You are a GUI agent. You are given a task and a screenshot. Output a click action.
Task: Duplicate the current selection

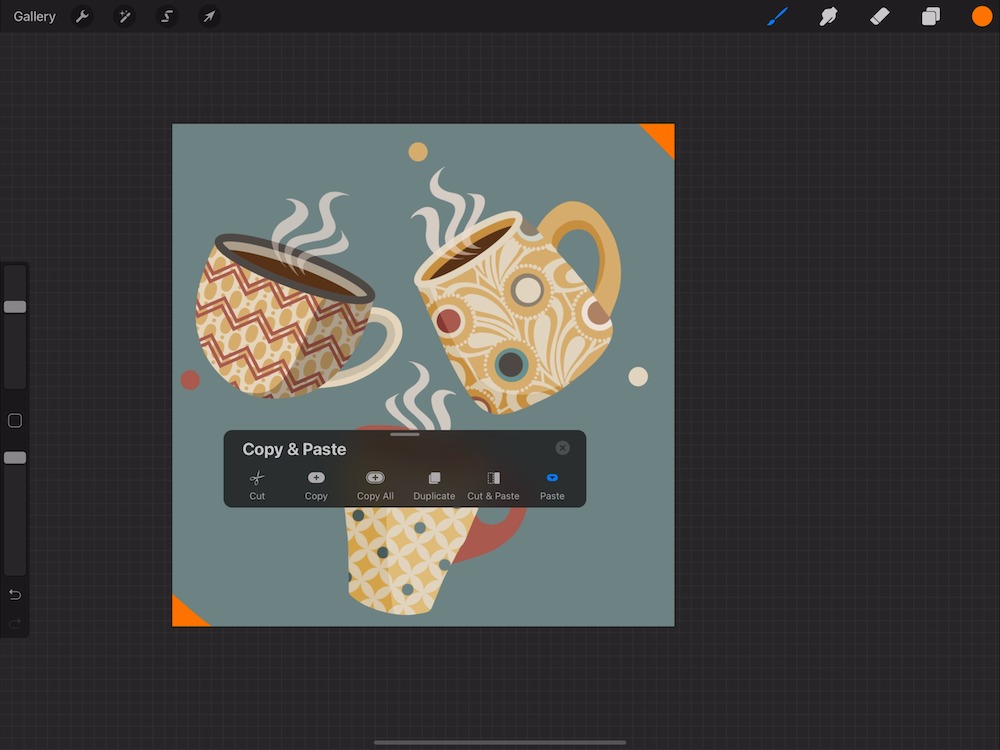pyautogui.click(x=434, y=485)
